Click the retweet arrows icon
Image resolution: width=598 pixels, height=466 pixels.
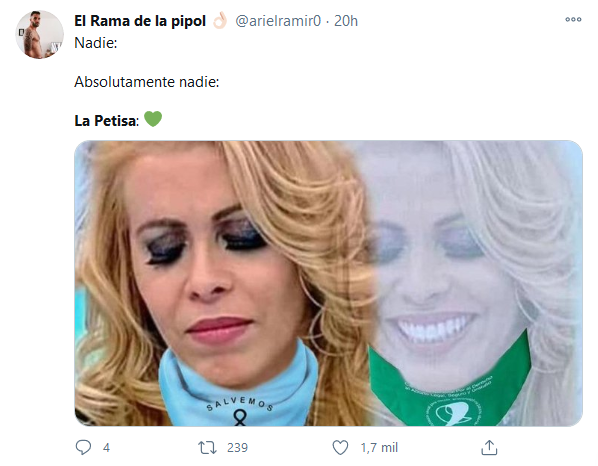click(207, 447)
